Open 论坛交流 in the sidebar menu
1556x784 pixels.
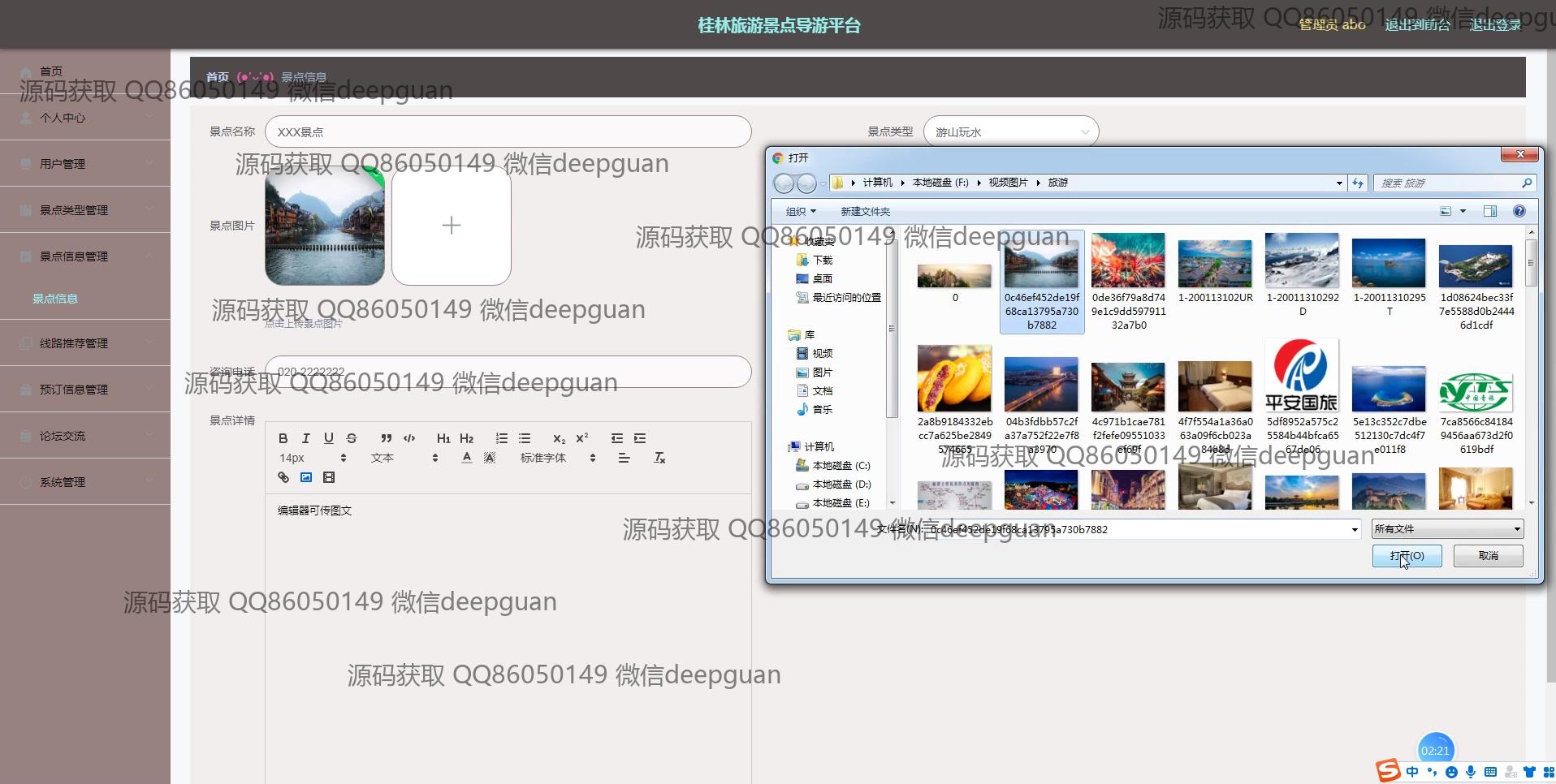(x=63, y=436)
